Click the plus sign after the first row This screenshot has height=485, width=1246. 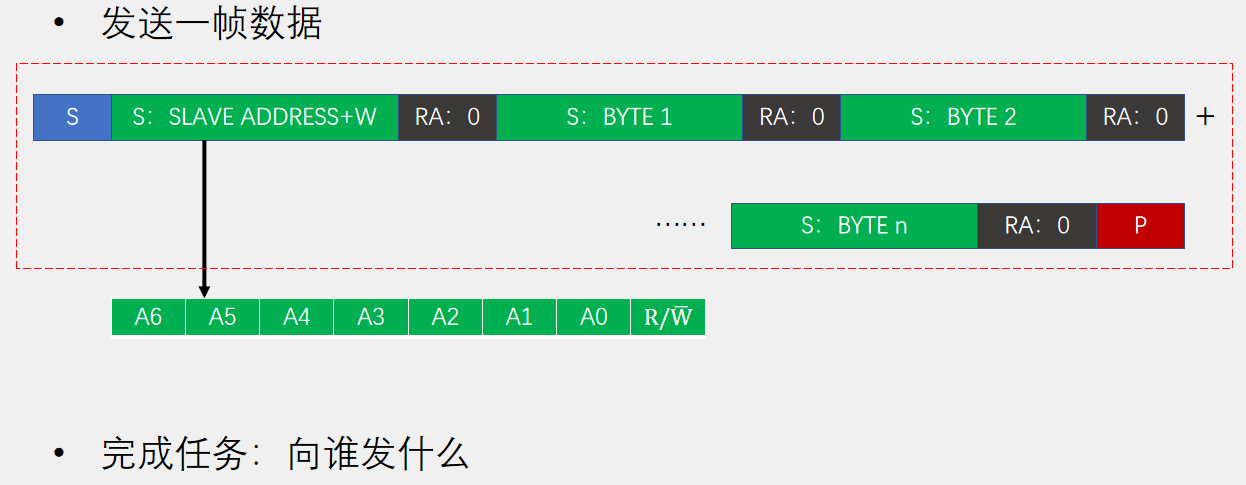pyautogui.click(x=1206, y=117)
